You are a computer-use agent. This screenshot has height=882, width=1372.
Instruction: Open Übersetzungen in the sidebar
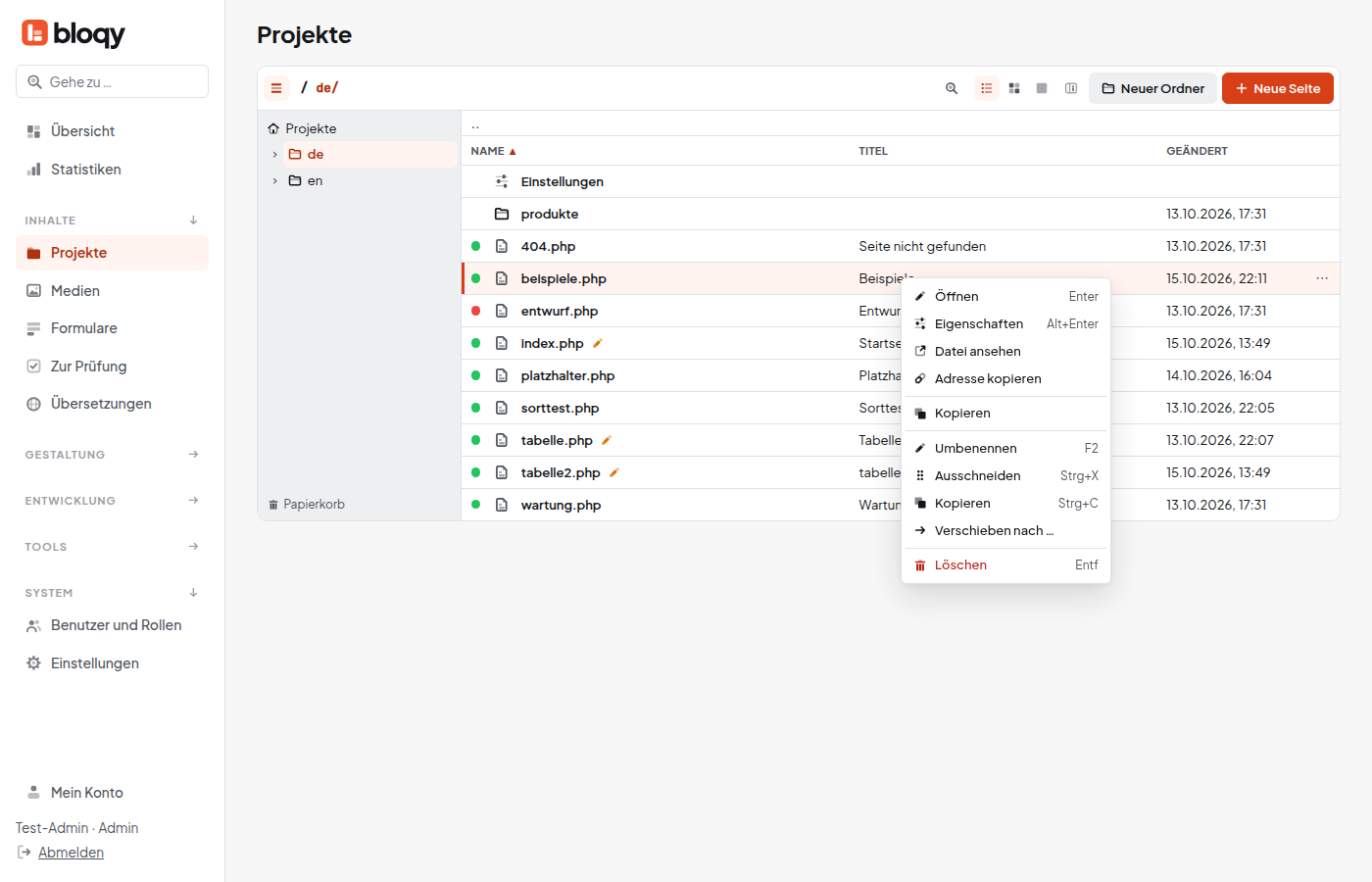[112, 404]
